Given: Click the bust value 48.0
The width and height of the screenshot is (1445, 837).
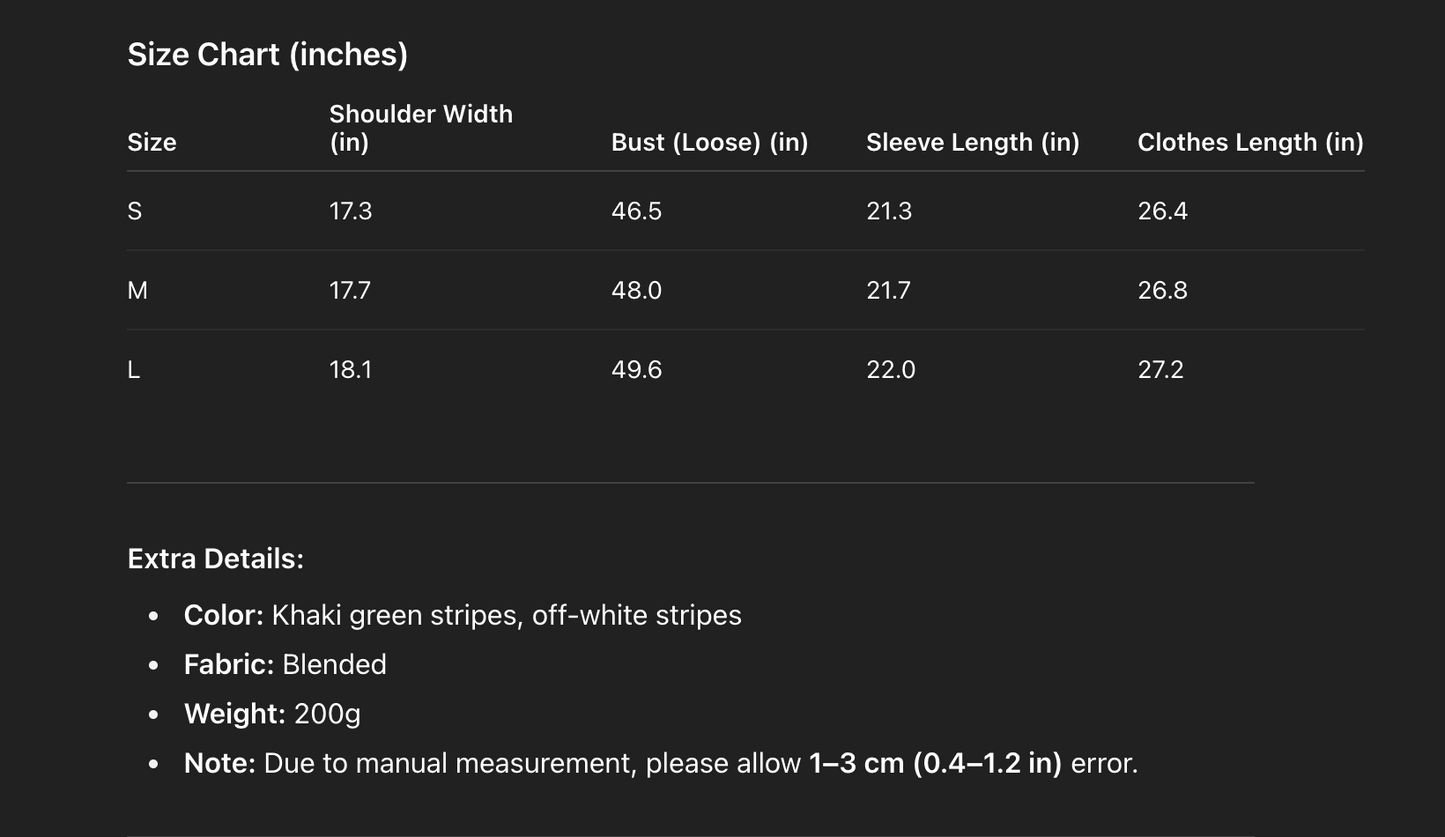Looking at the screenshot, I should [x=636, y=290].
